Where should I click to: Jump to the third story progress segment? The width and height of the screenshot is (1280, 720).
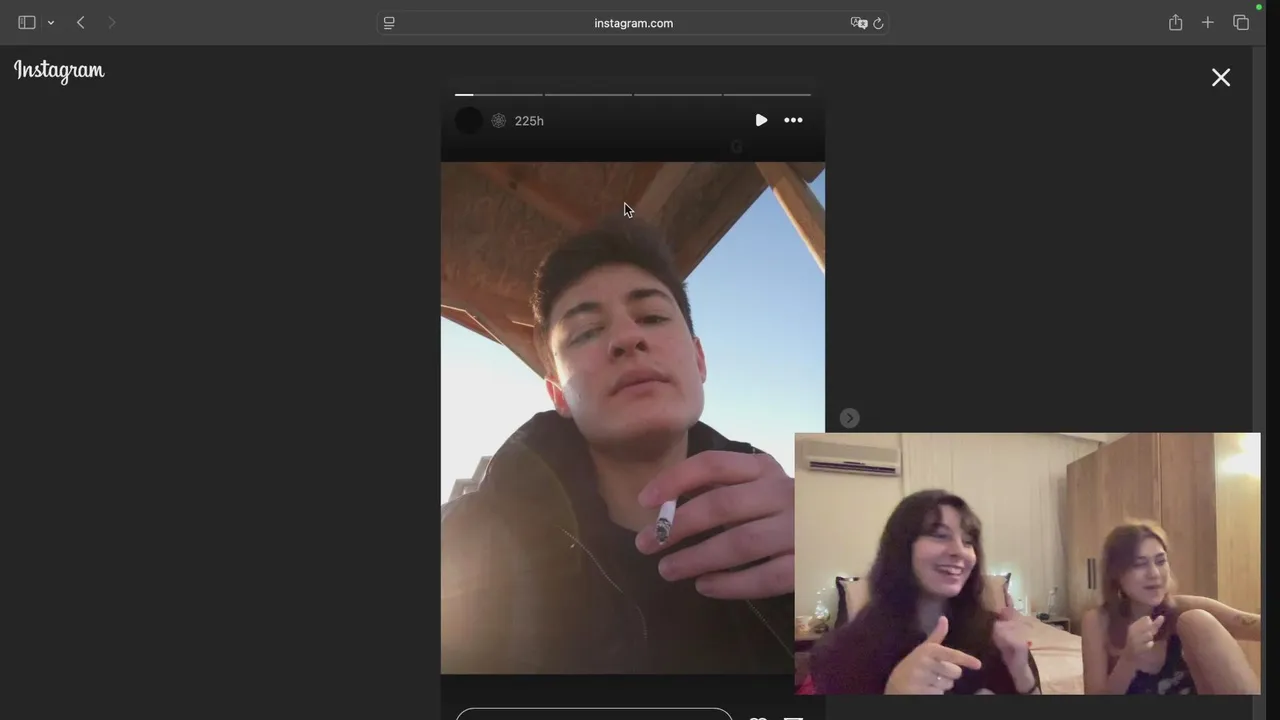tap(678, 95)
